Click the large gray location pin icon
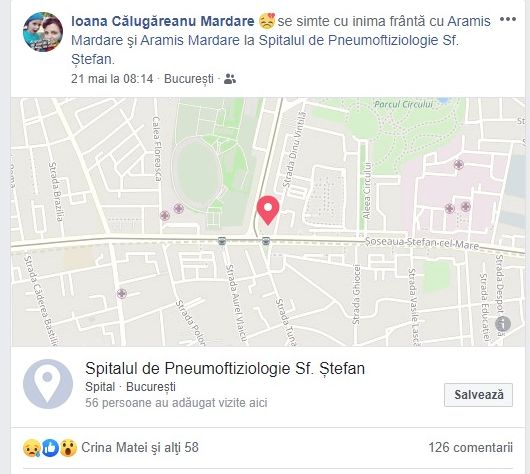 pos(48,384)
